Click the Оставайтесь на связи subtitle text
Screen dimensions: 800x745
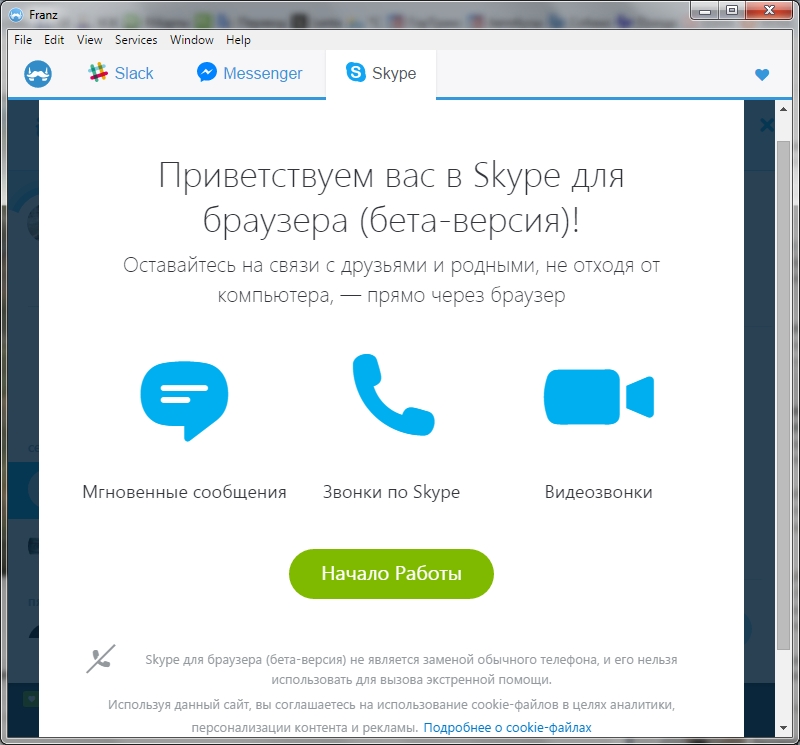391,280
